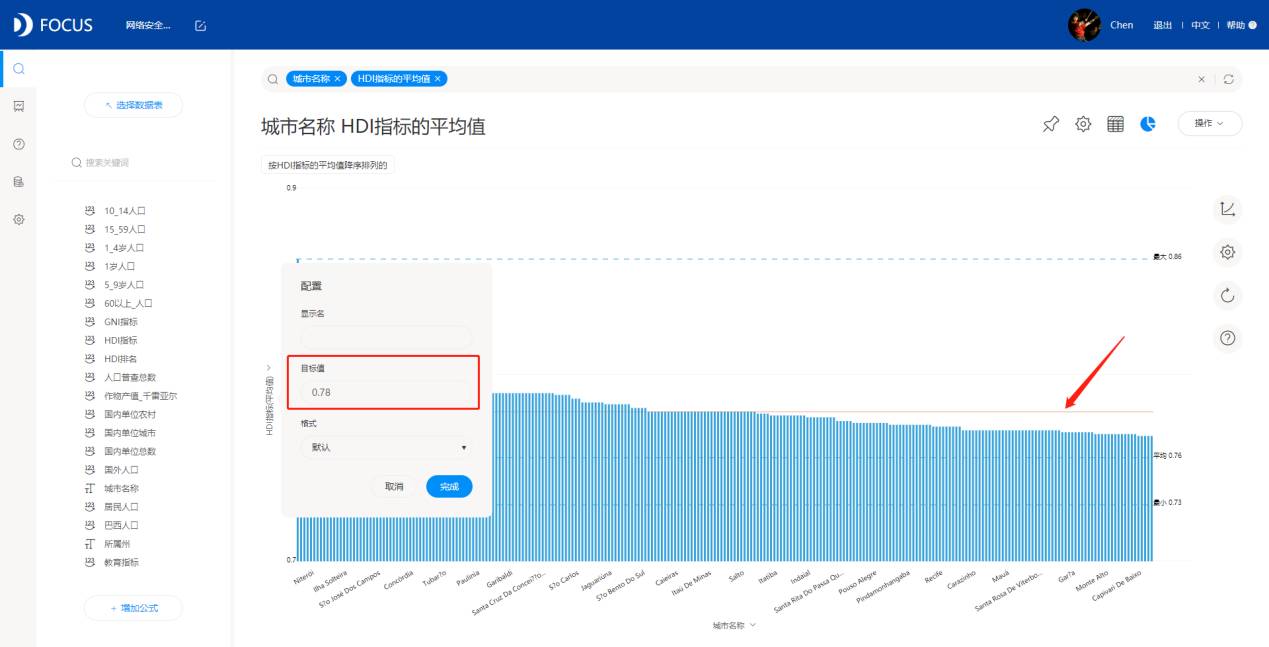Expand the y-axis panel arrow
The width and height of the screenshot is (1269, 647).
coord(268,368)
